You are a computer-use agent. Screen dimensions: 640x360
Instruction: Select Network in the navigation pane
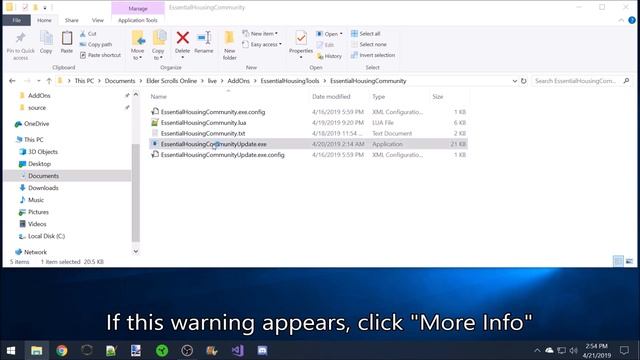[35, 252]
